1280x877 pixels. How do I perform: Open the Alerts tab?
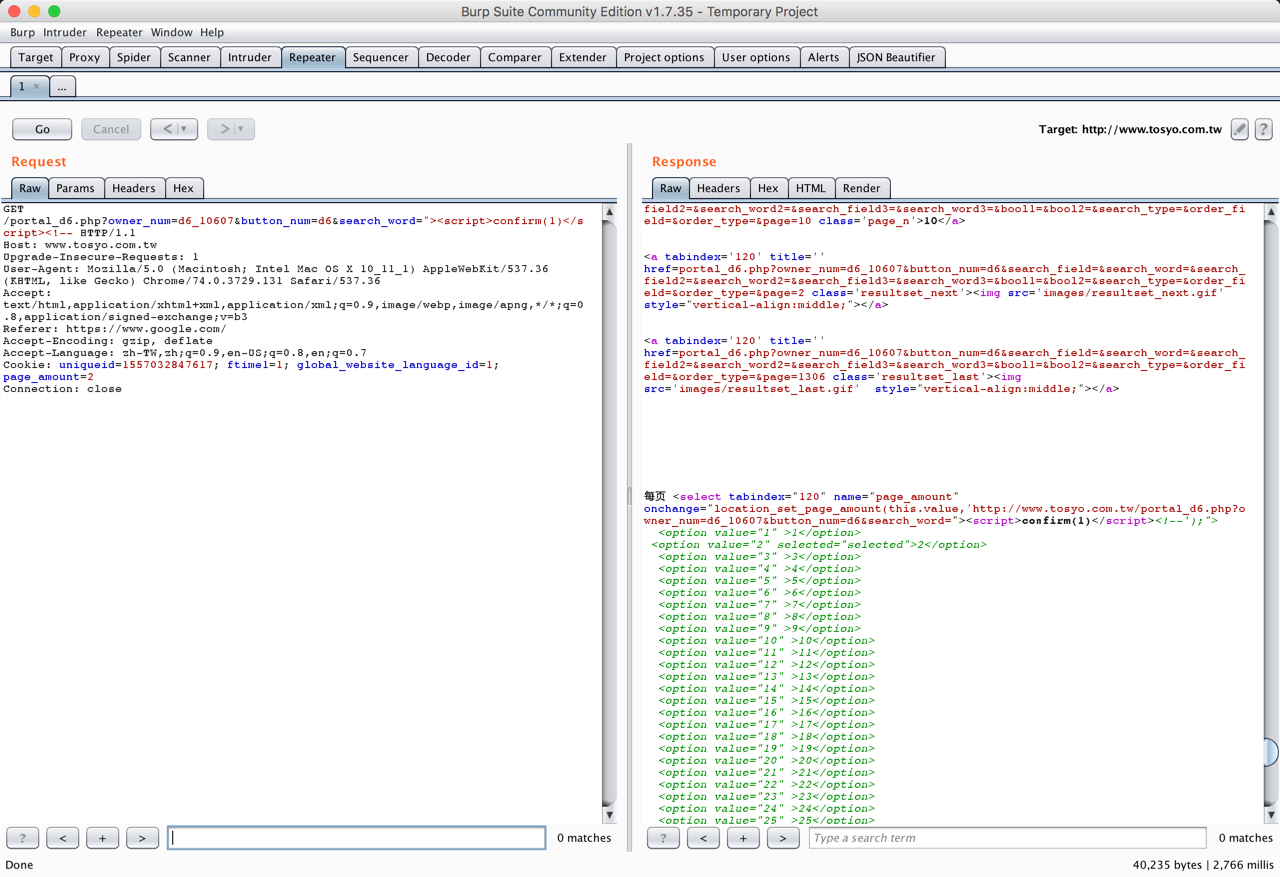(823, 57)
